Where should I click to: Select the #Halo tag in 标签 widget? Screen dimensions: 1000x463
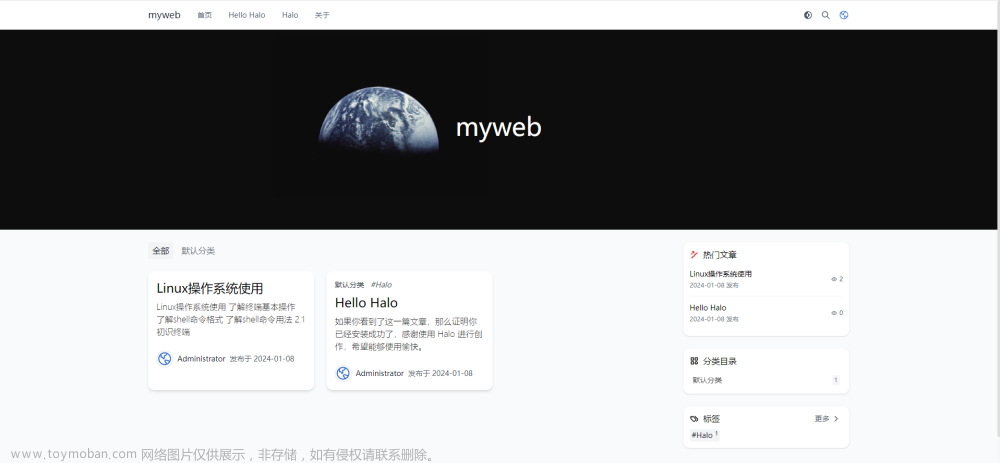[704, 435]
